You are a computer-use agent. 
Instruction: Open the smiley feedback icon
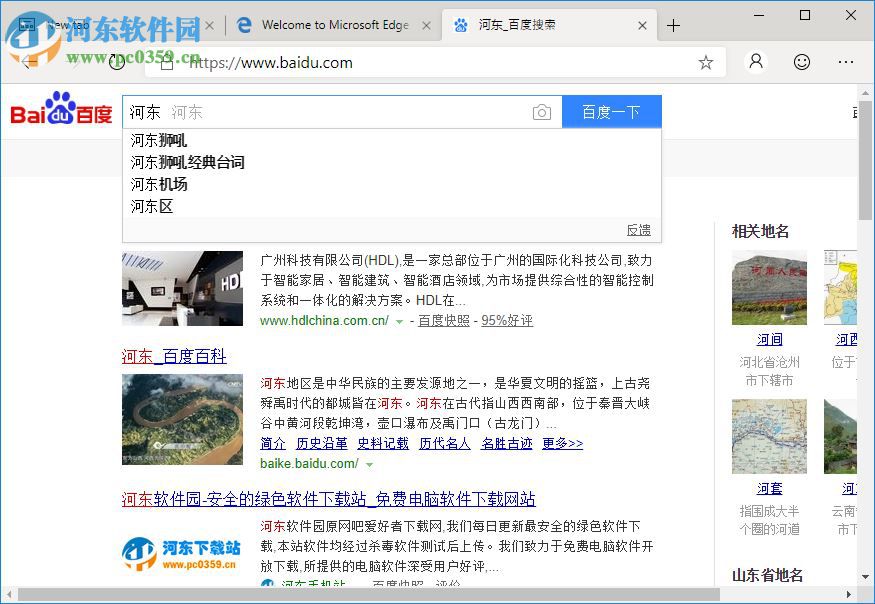[x=802, y=62]
